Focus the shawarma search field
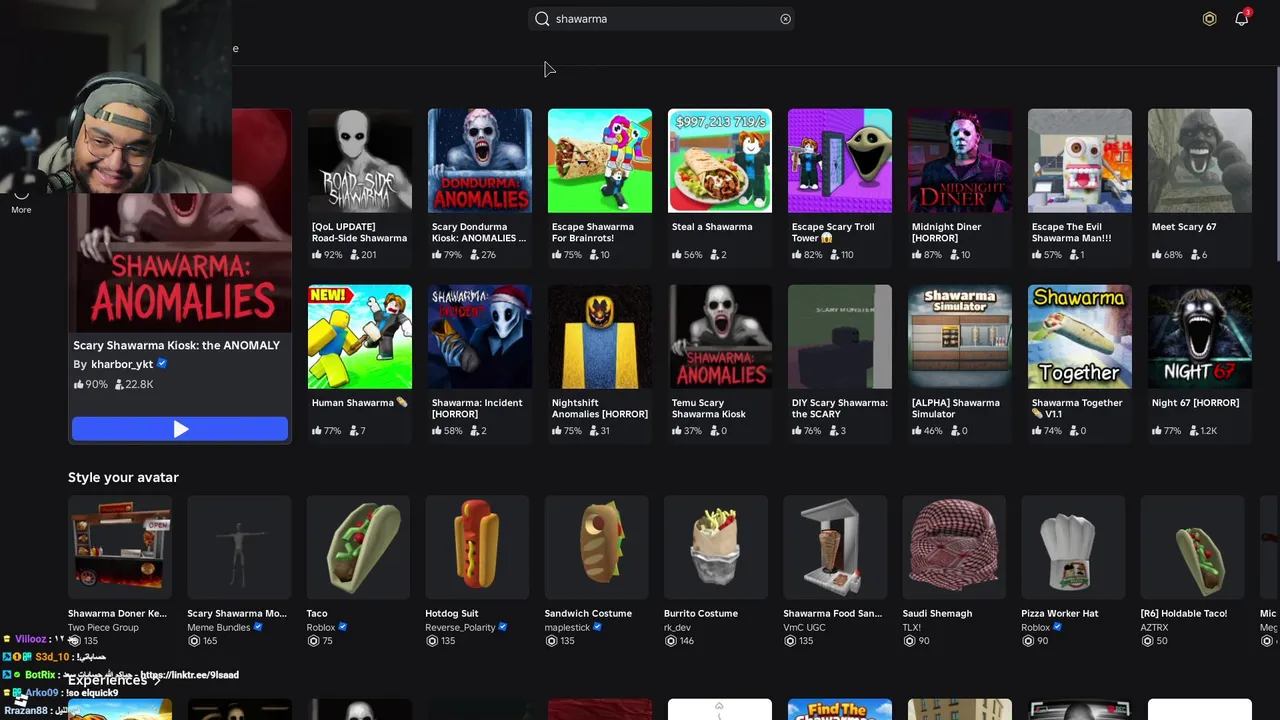 [661, 19]
